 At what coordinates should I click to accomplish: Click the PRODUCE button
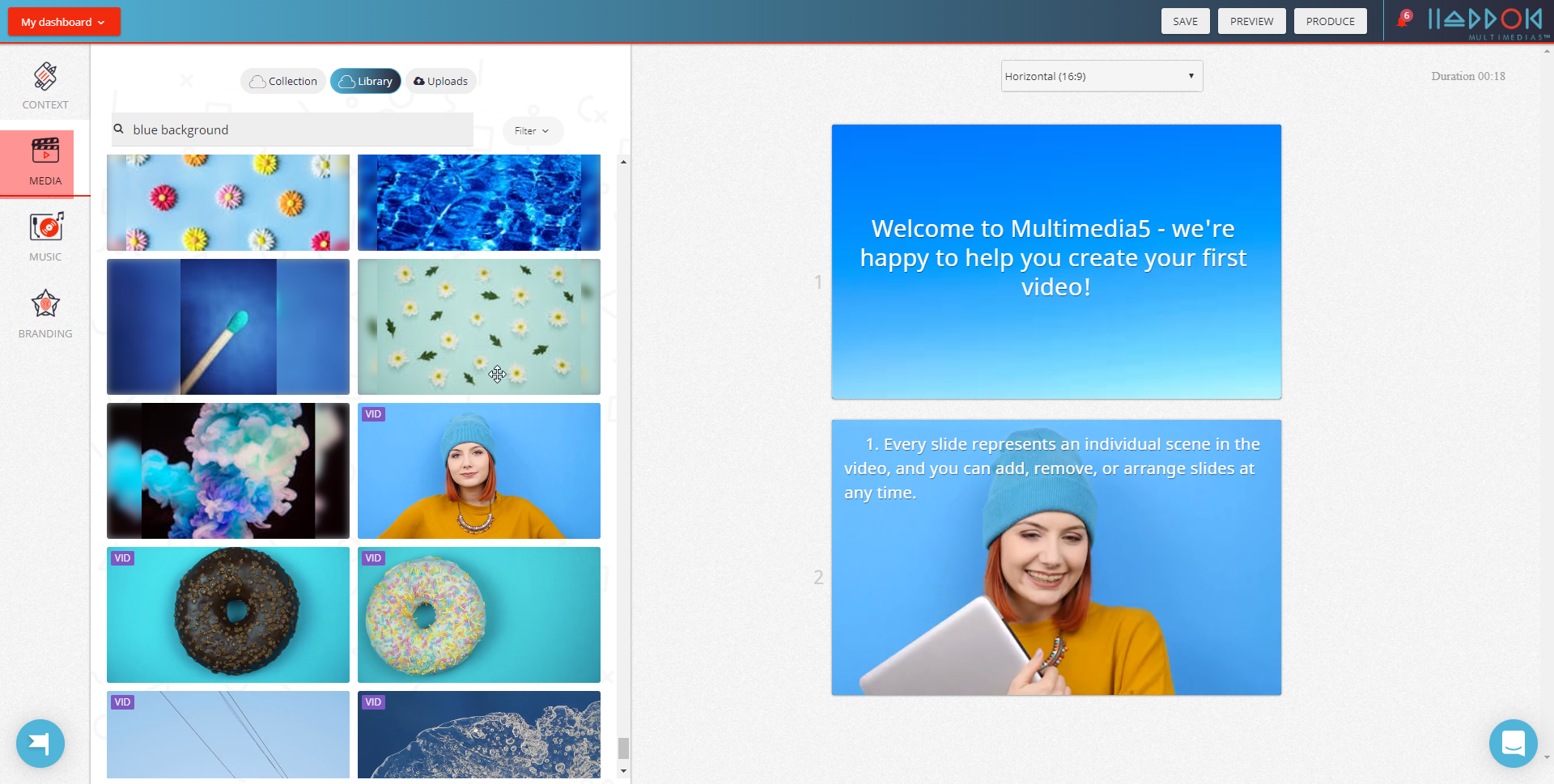(x=1330, y=21)
